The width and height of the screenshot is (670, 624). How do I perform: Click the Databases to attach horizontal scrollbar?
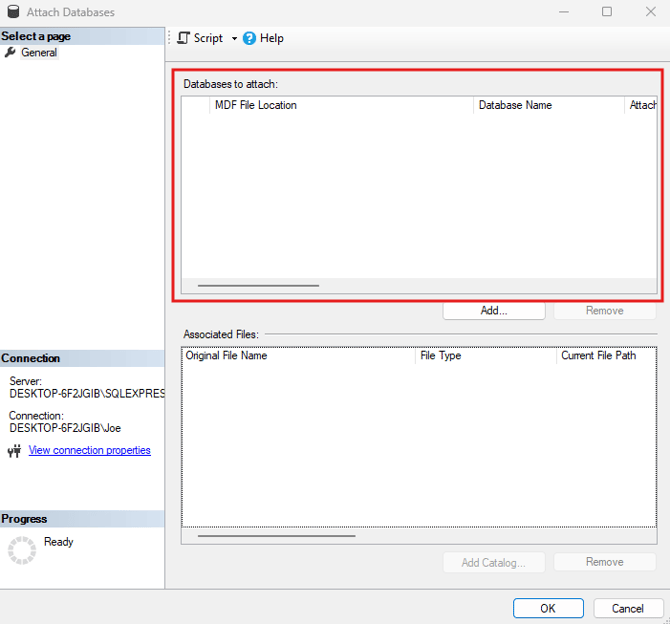[x=259, y=285]
